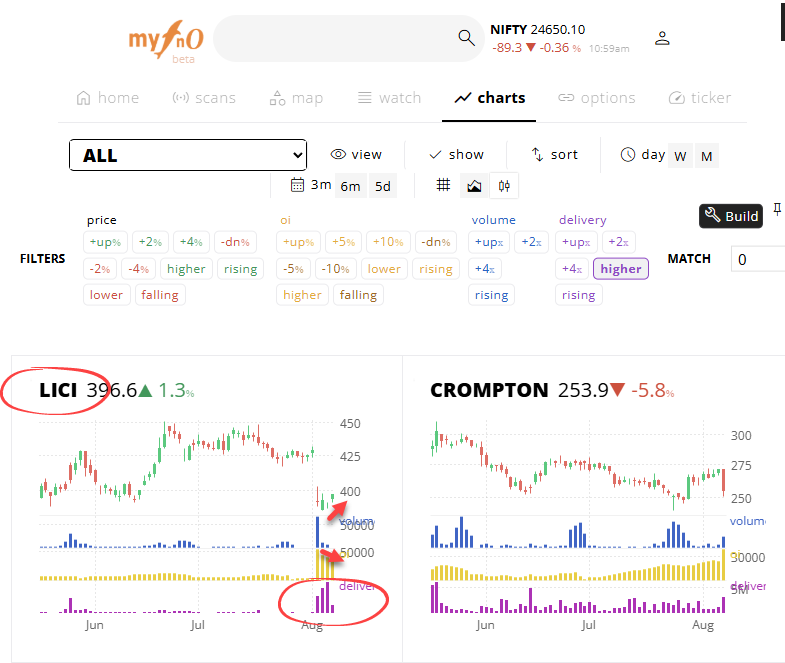Toggle price +up% filter
This screenshot has width=785, height=663.
coord(105,242)
